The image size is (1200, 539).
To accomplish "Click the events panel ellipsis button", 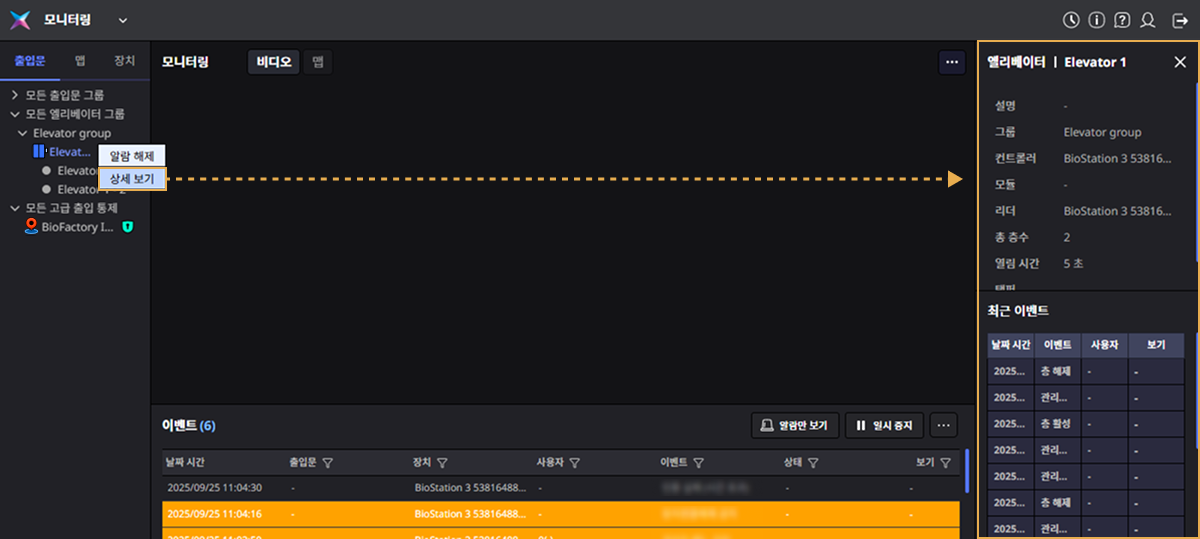I will pos(943,425).
